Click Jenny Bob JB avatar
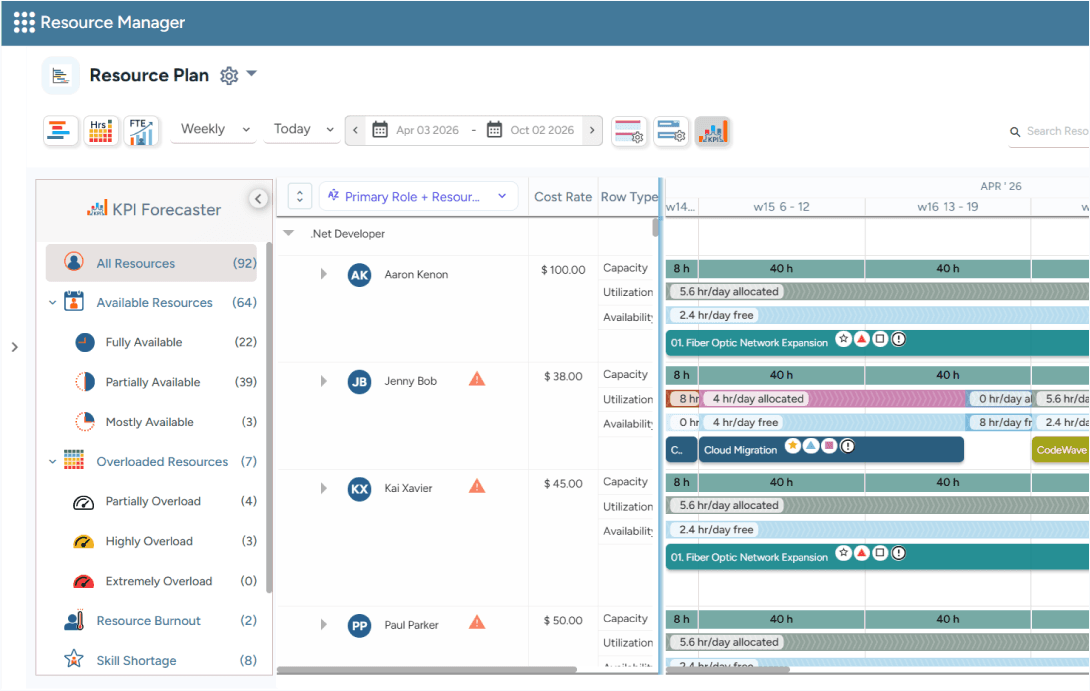 pos(359,382)
